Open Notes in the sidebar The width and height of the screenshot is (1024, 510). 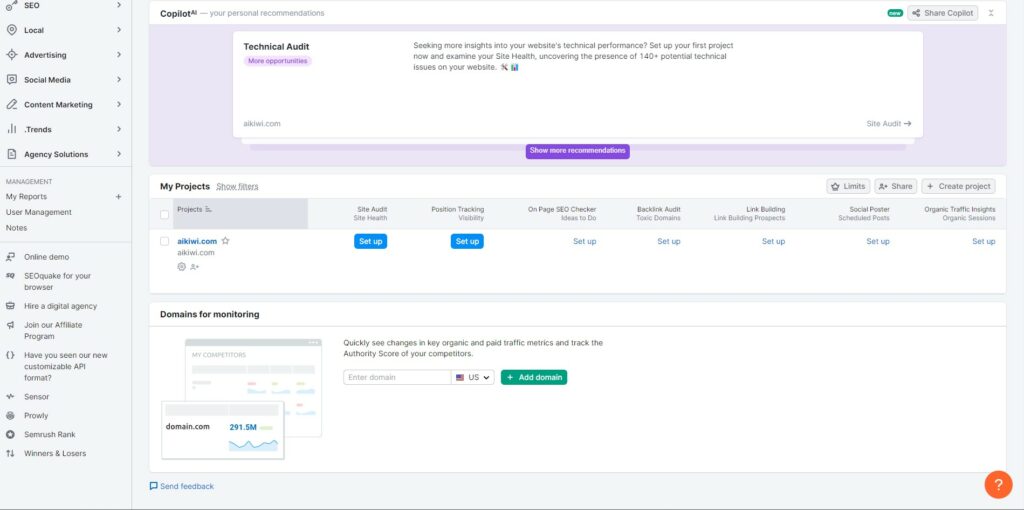16,228
